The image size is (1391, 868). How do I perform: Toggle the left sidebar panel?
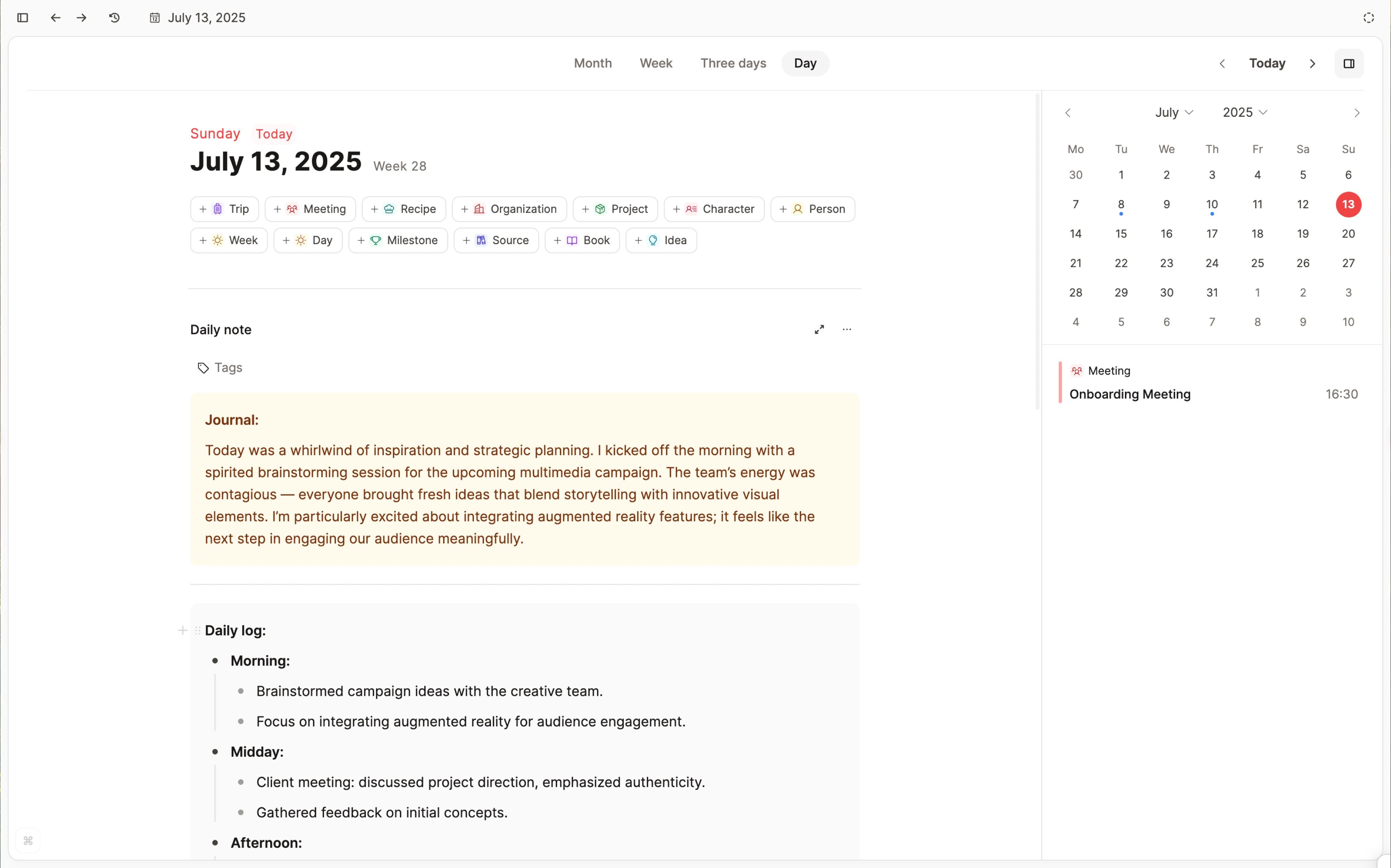coord(22,17)
